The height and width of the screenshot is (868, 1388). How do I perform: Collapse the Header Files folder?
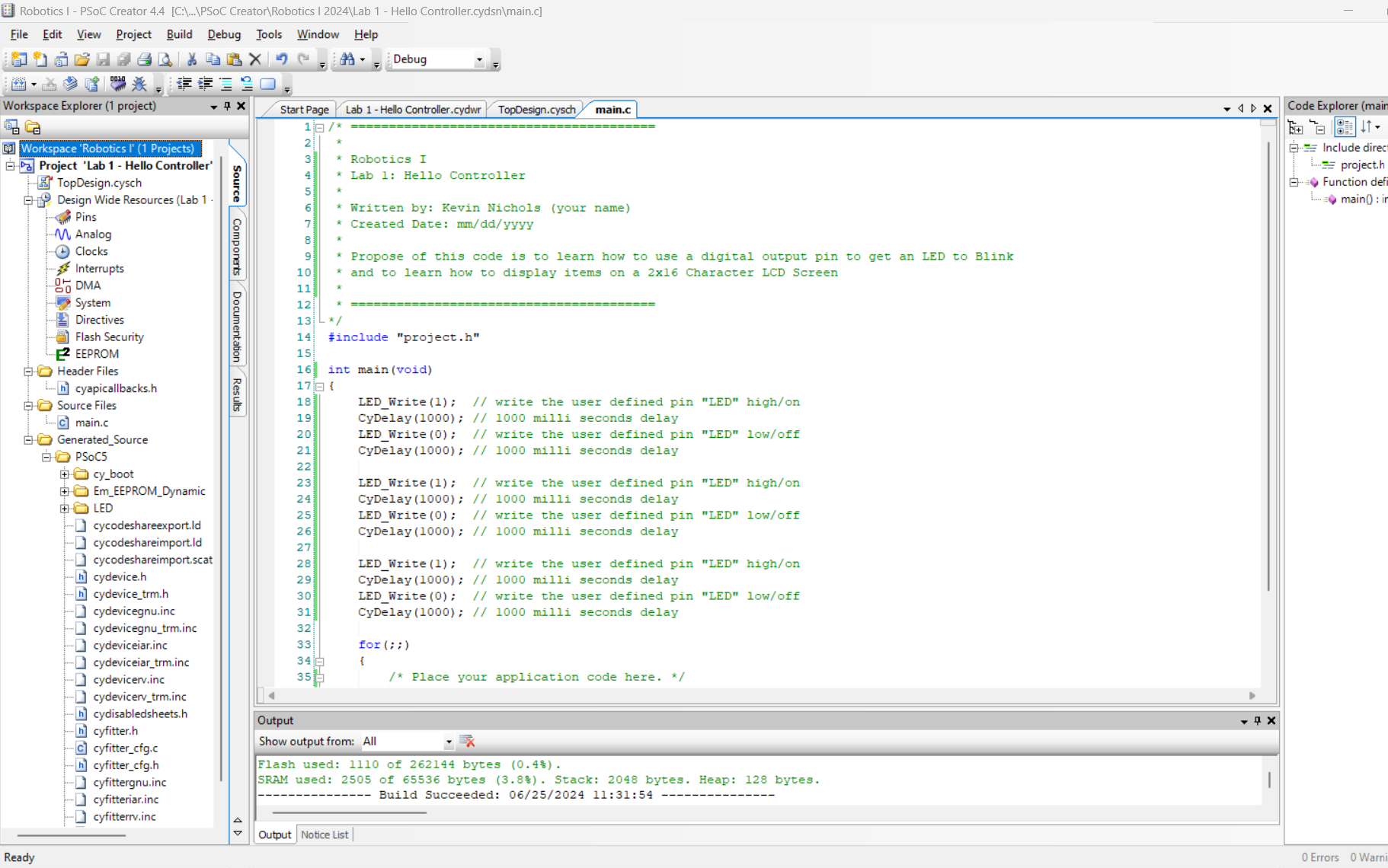pyautogui.click(x=28, y=372)
